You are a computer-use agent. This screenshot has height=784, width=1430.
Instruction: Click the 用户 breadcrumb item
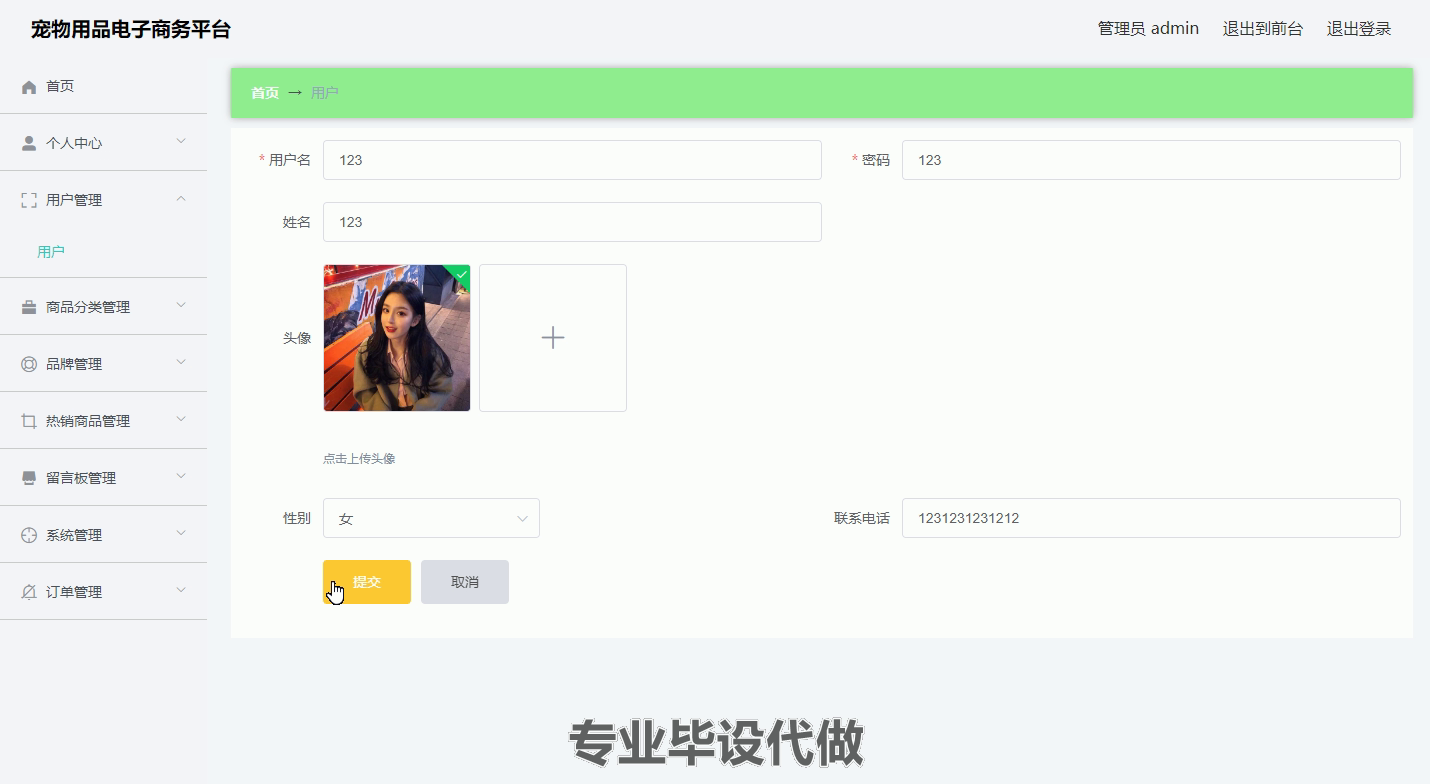(x=325, y=93)
